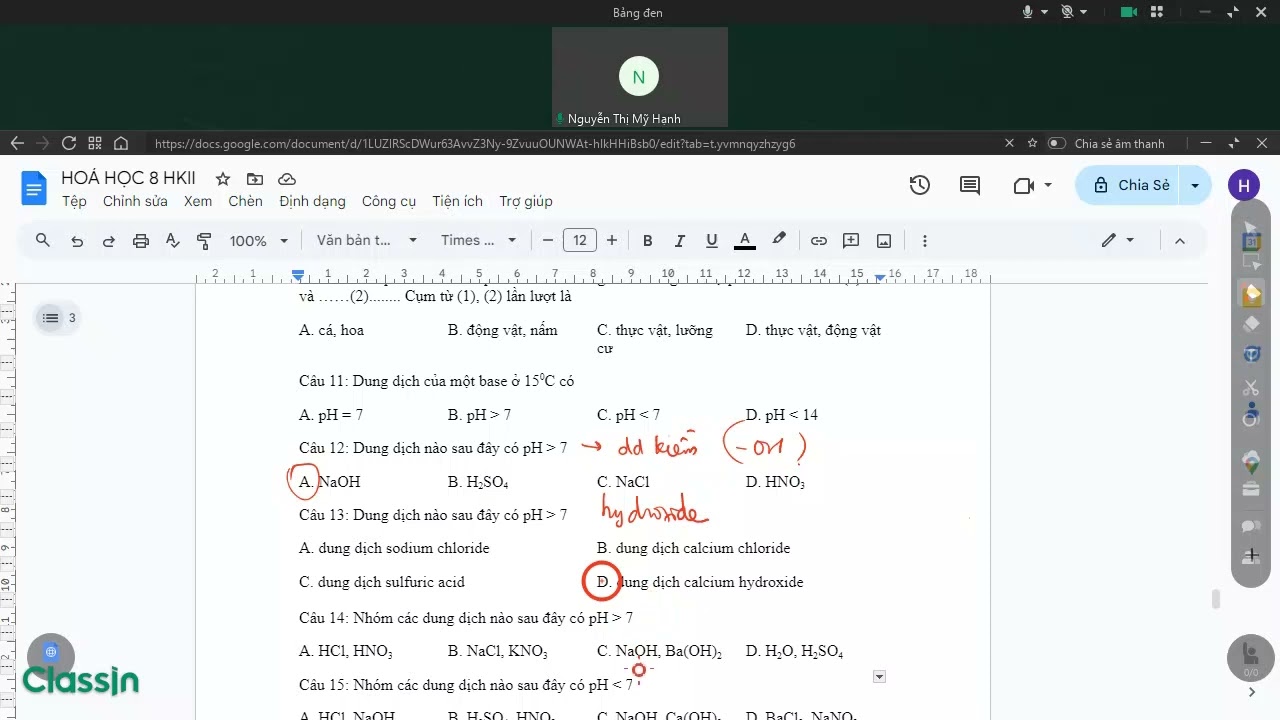Open the highlight color picker
Viewport: 1280px width, 720px height.
779,241
